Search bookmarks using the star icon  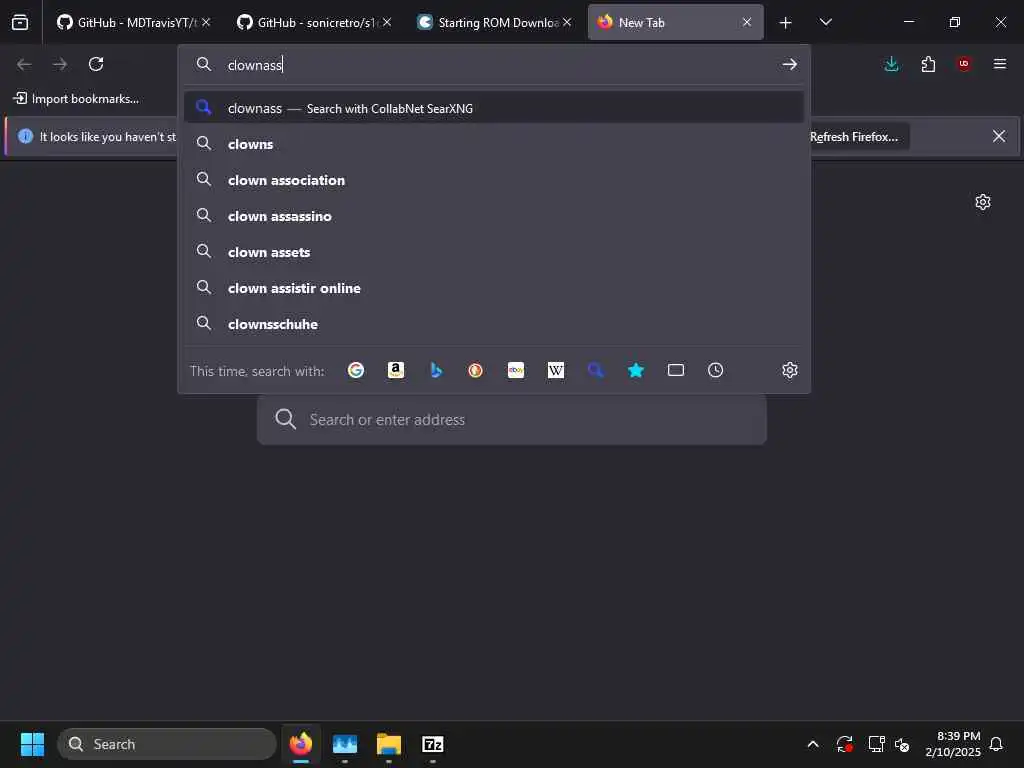pos(635,370)
